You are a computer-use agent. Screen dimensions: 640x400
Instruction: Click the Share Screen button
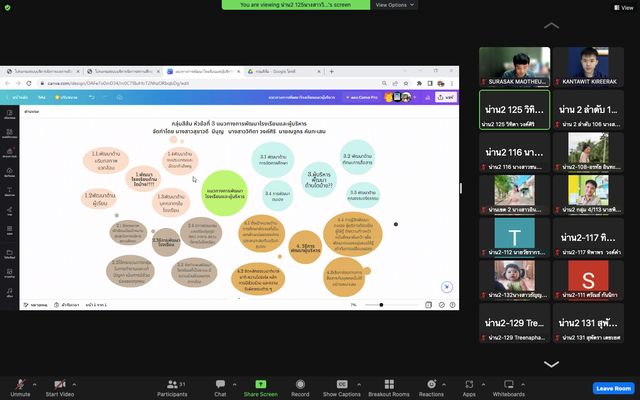coord(260,388)
